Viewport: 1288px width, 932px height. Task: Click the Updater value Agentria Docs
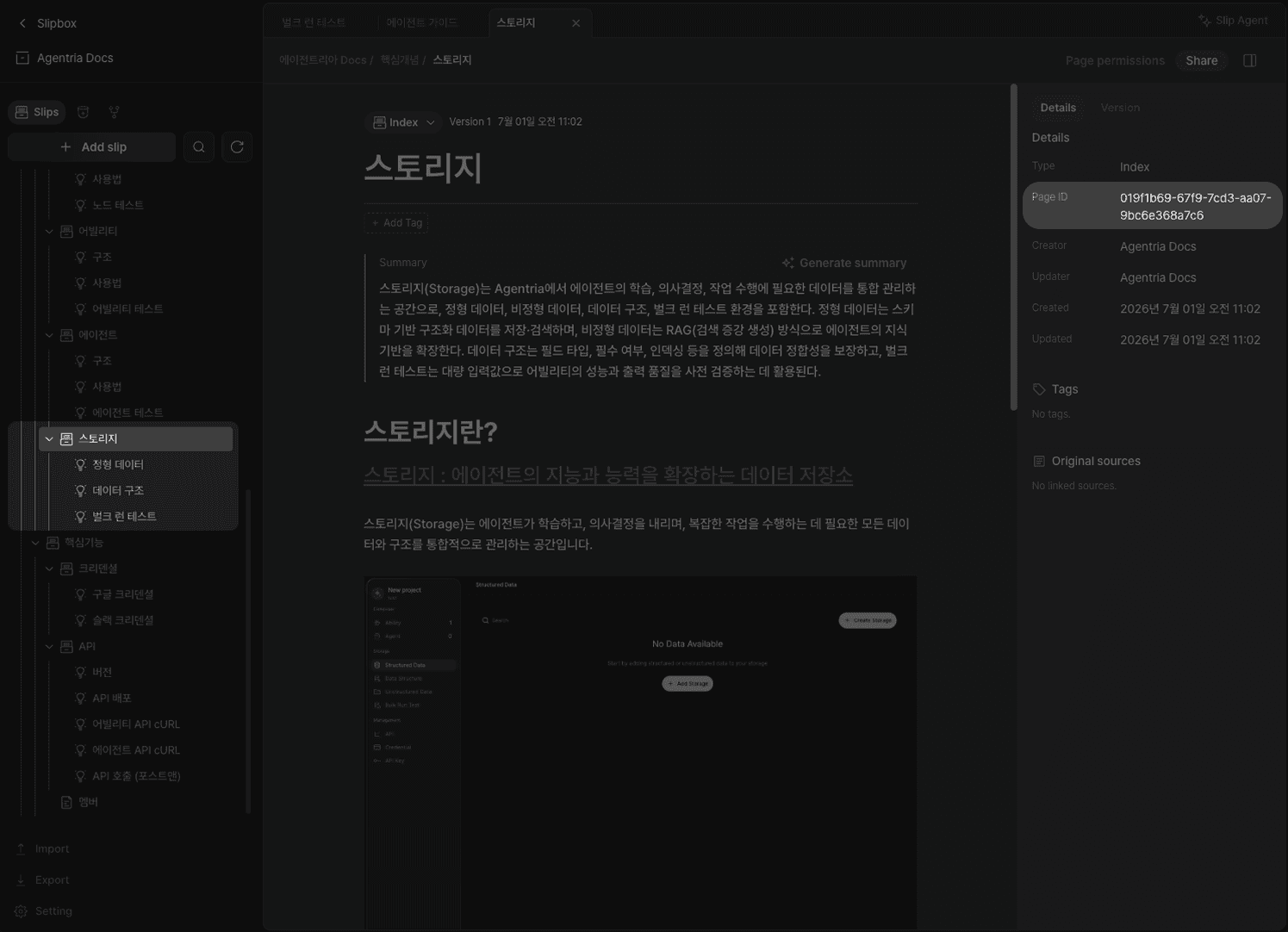pos(1158,277)
